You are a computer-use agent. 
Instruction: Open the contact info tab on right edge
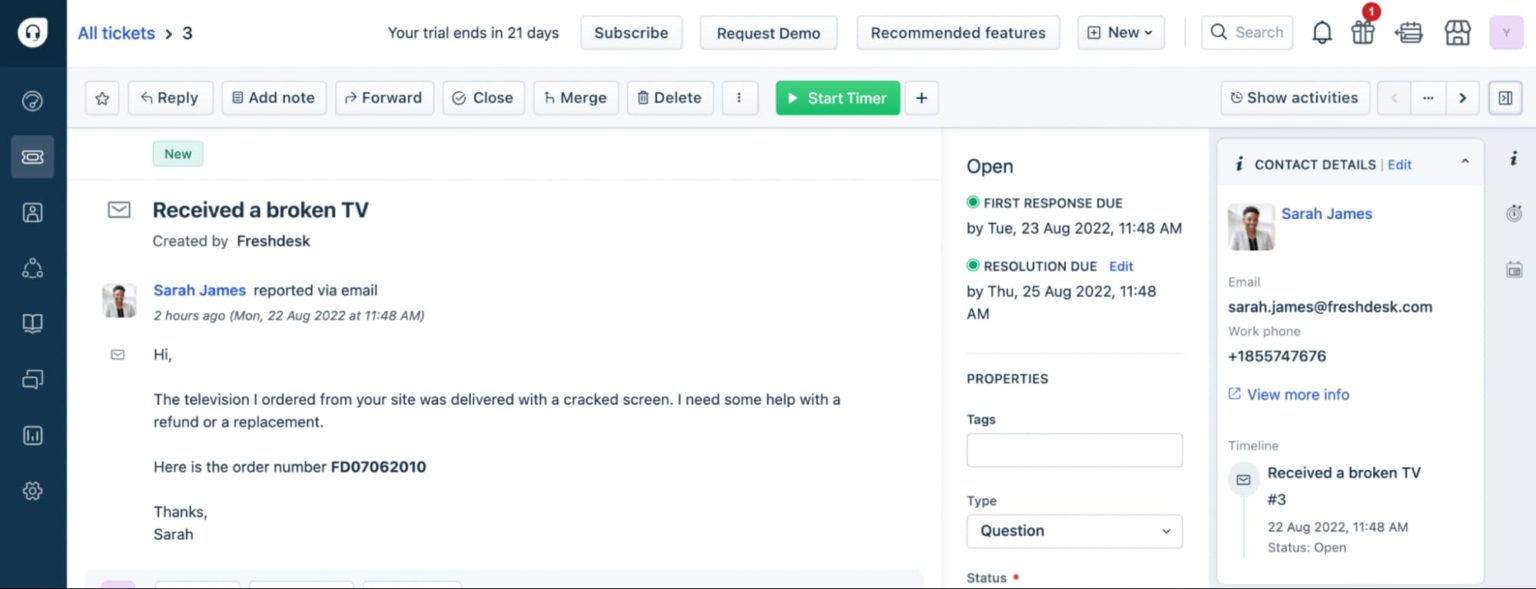pos(1514,157)
